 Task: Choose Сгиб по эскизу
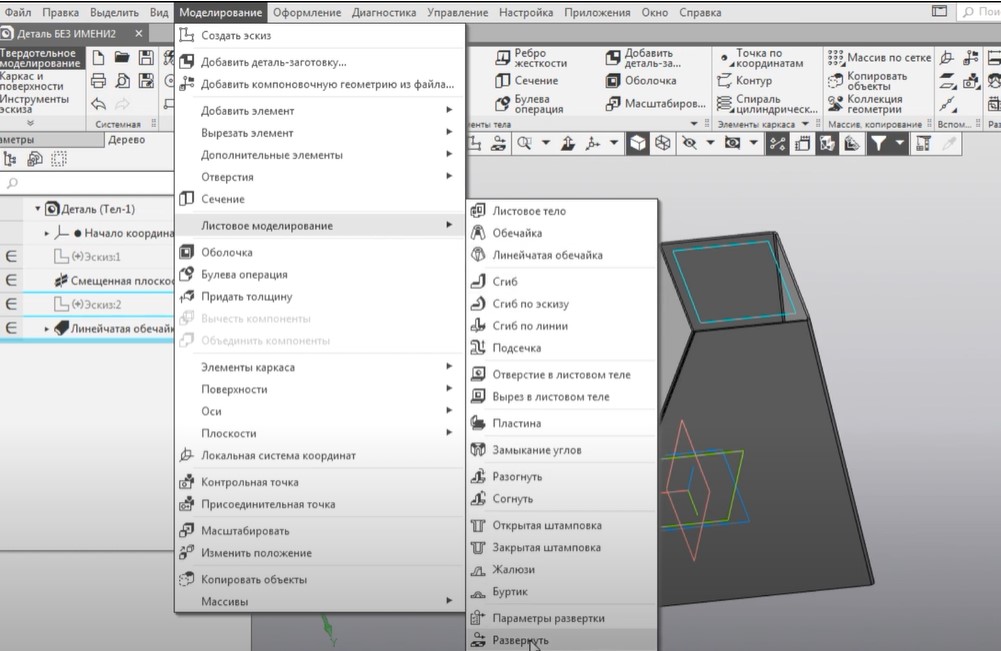pyautogui.click(x=562, y=304)
